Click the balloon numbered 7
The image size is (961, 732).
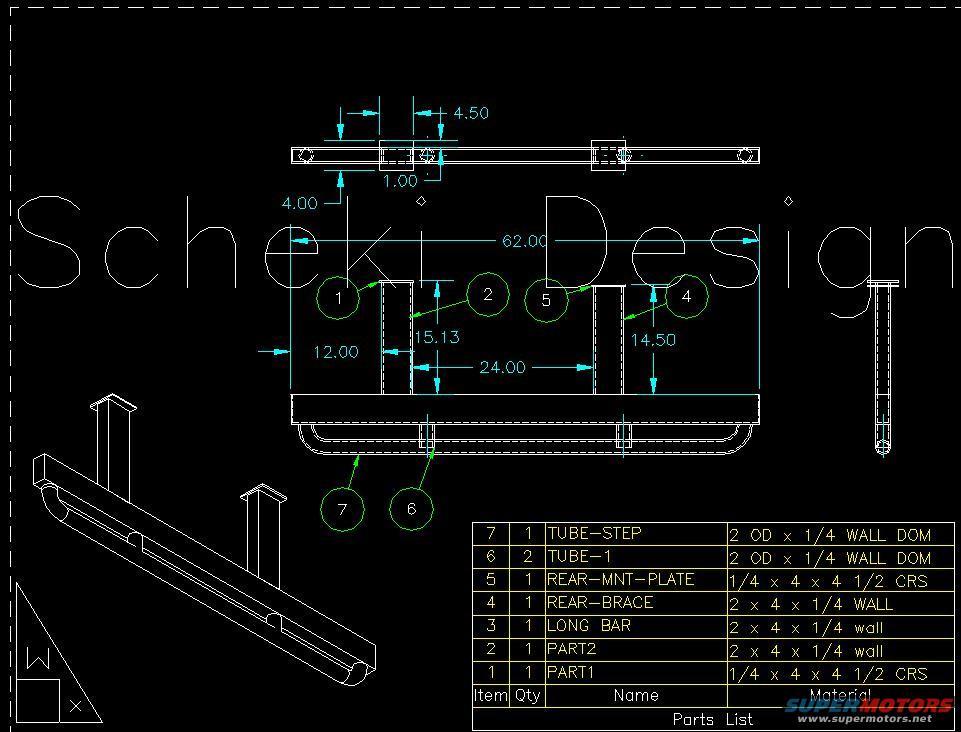[x=343, y=509]
